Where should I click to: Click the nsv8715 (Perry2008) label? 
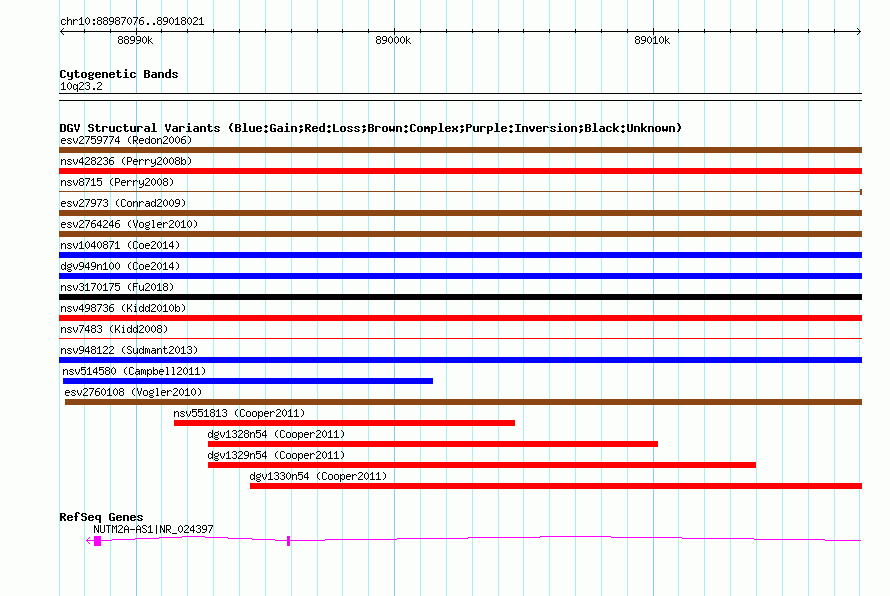[x=117, y=182]
